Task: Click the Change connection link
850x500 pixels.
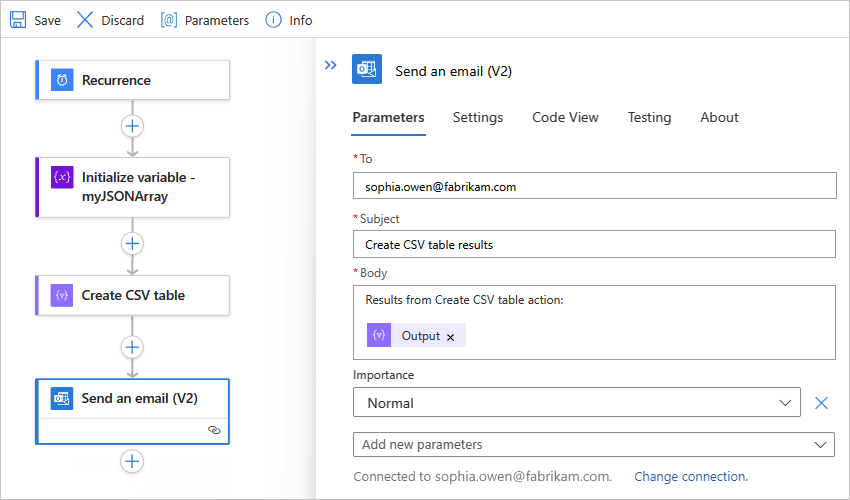Action: 690,476
